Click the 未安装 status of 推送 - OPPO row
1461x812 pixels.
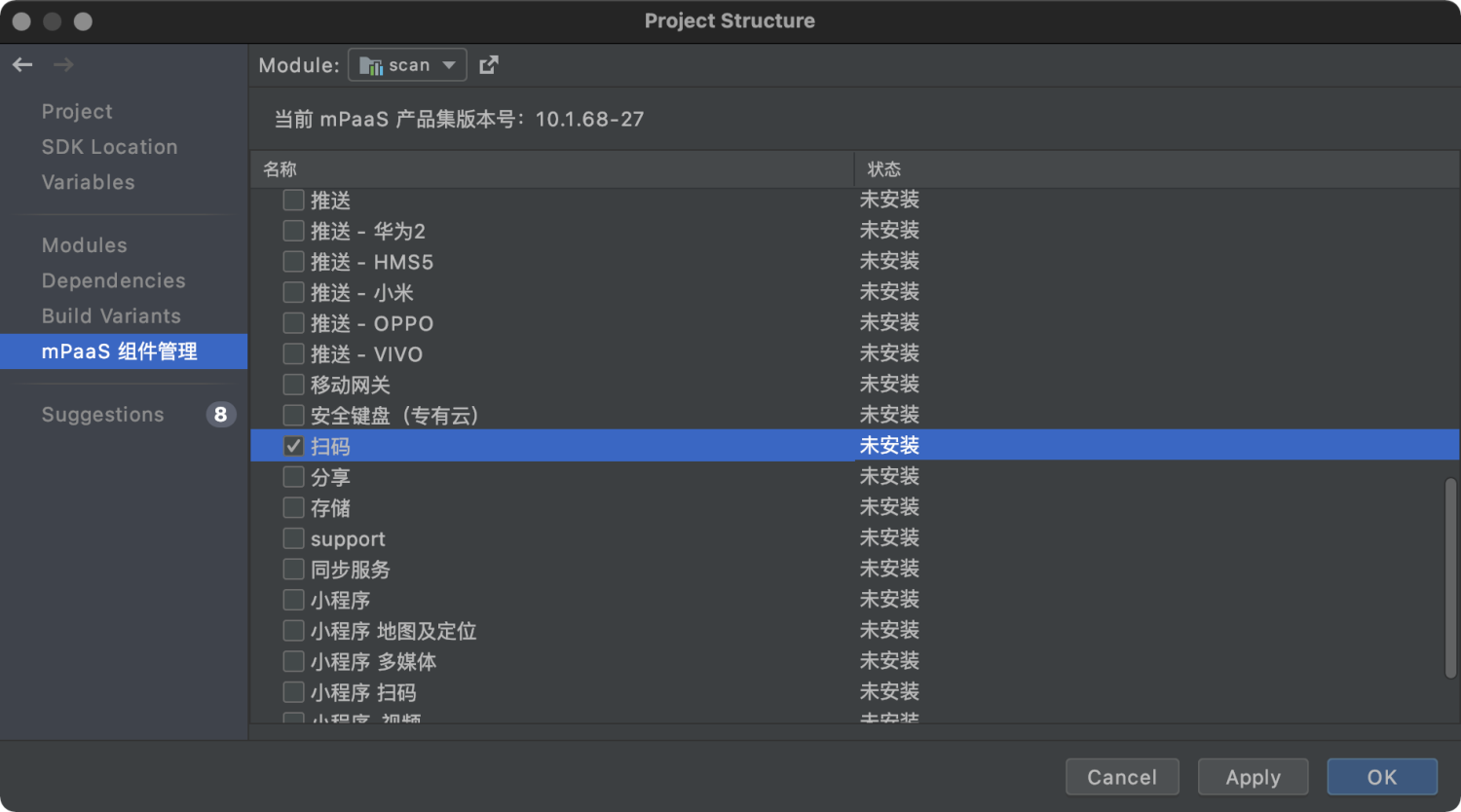tap(889, 322)
